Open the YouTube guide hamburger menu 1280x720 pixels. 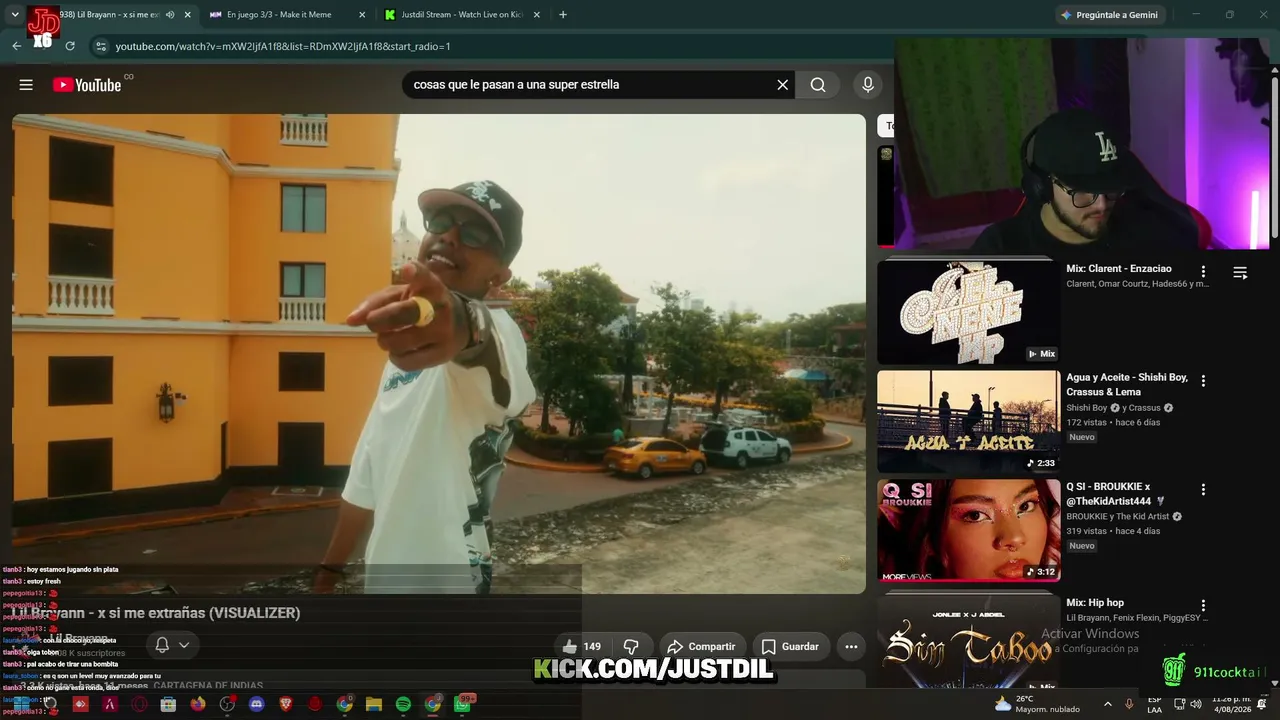[26, 85]
